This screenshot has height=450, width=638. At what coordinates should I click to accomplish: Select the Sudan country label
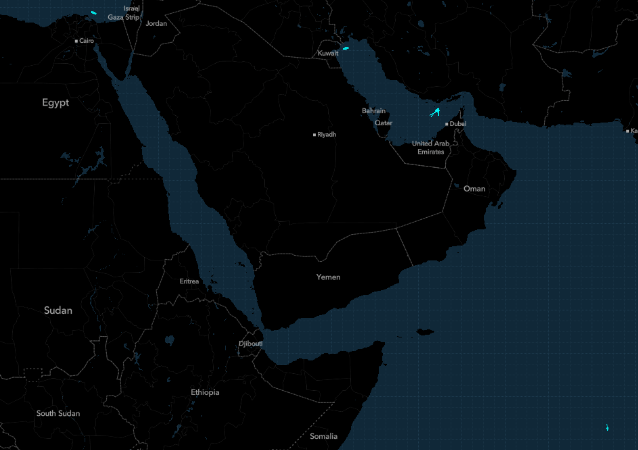point(58,310)
